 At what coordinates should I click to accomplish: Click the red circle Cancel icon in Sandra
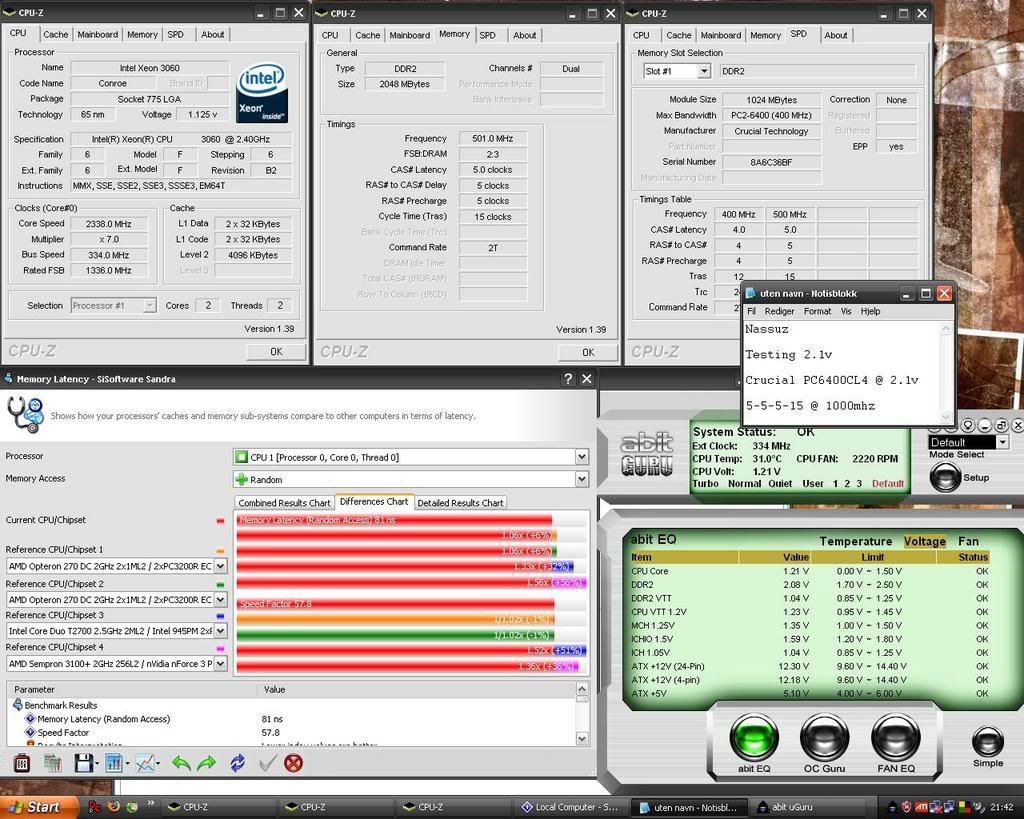click(294, 763)
